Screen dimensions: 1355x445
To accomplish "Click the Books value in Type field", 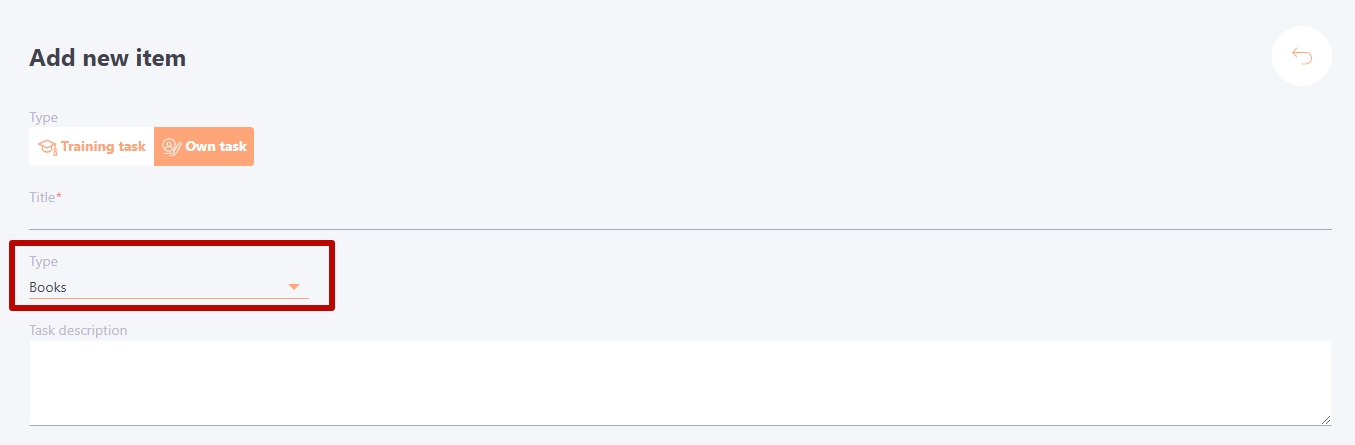I will (x=48, y=287).
